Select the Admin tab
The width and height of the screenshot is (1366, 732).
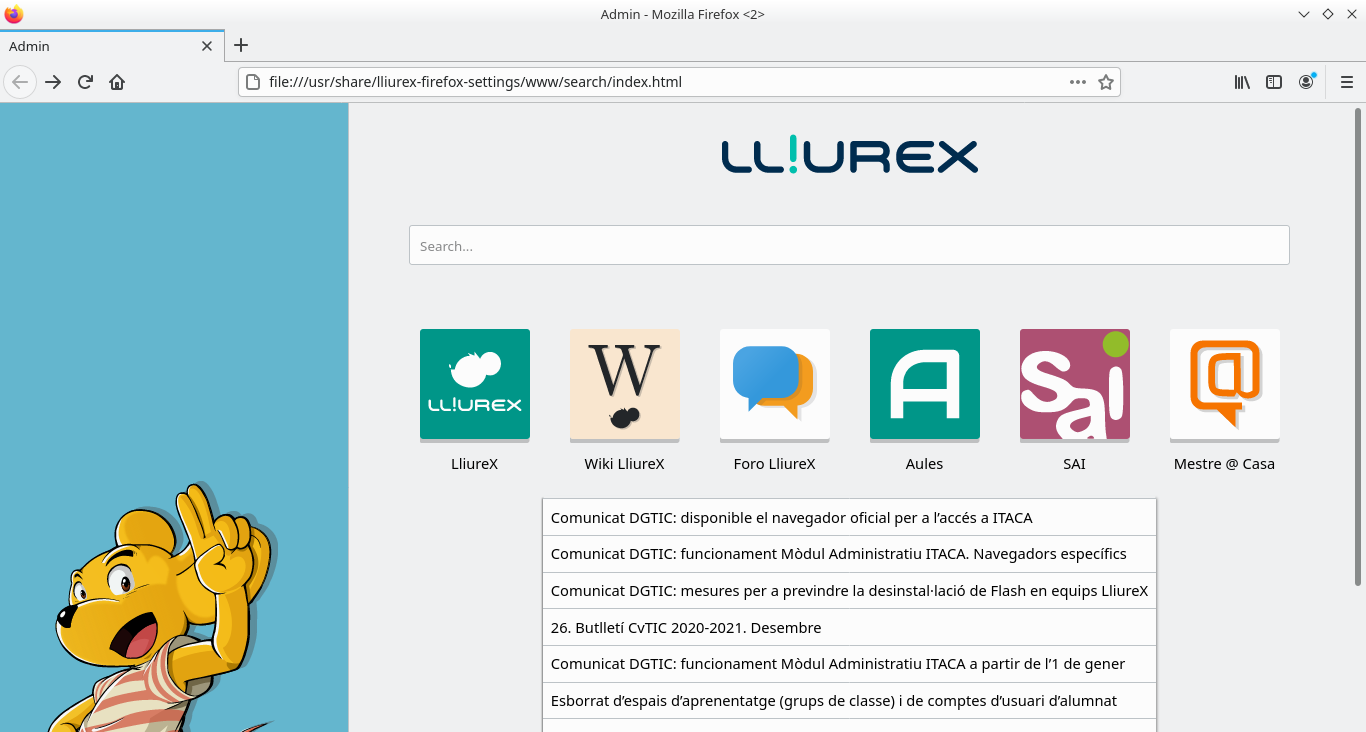click(112, 46)
